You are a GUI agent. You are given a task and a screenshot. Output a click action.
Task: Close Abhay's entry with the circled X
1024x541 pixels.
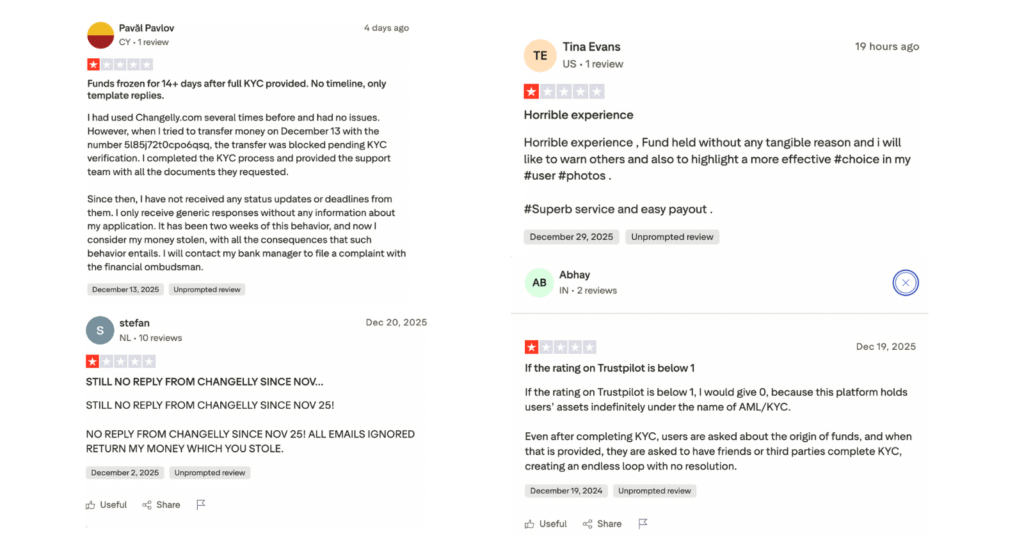coord(905,283)
